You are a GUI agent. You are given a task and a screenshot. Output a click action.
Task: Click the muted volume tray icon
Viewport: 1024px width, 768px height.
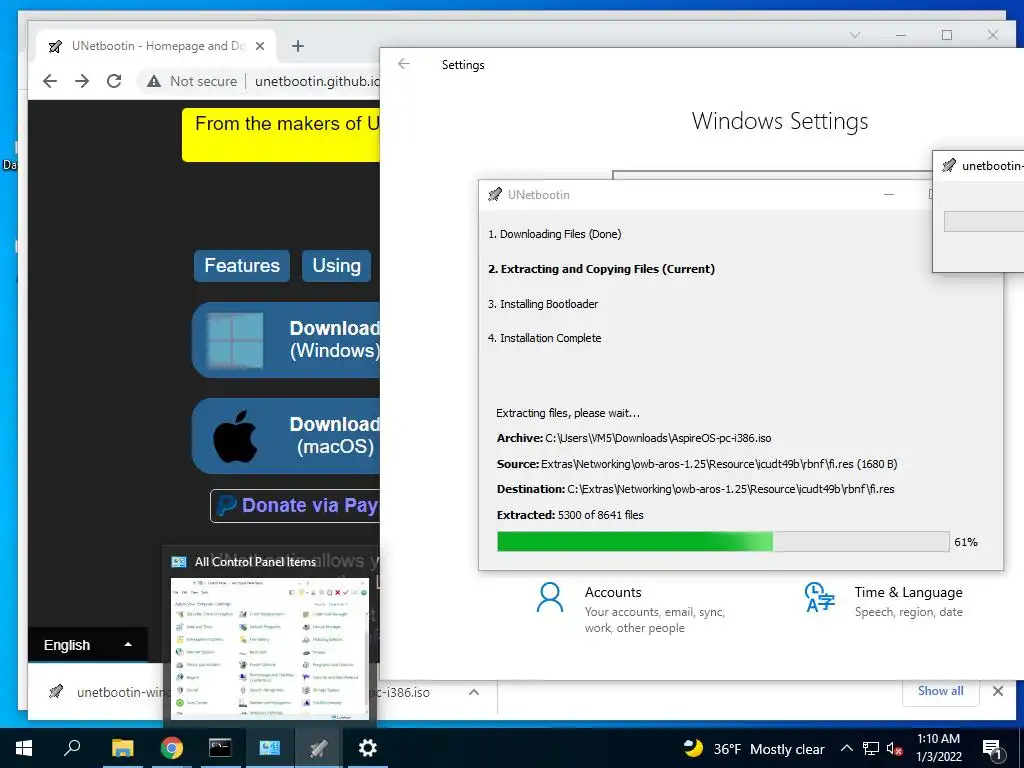pos(895,748)
